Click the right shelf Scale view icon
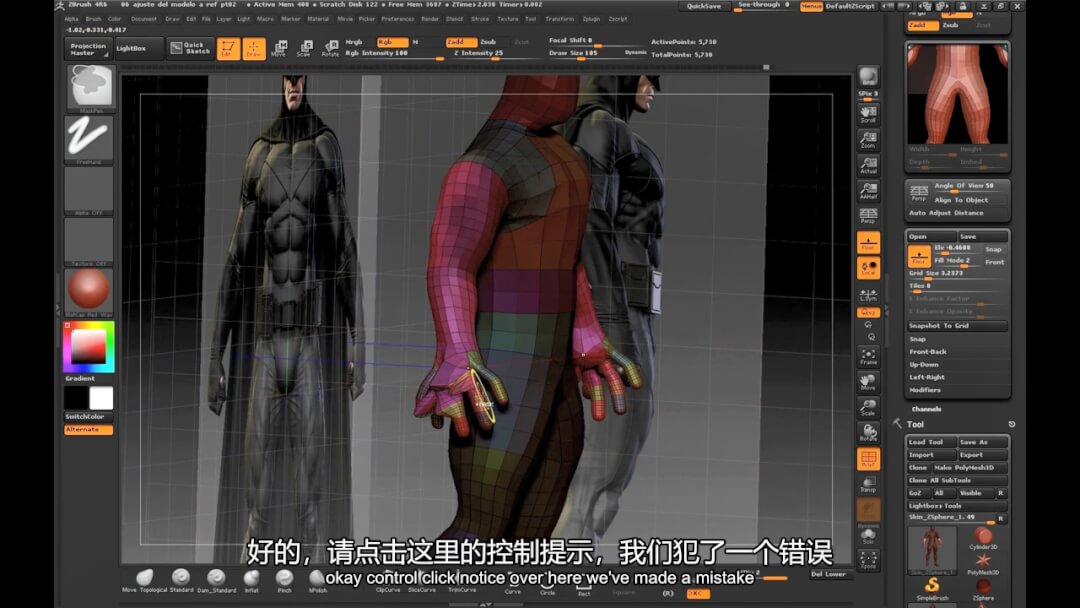 pyautogui.click(x=868, y=408)
